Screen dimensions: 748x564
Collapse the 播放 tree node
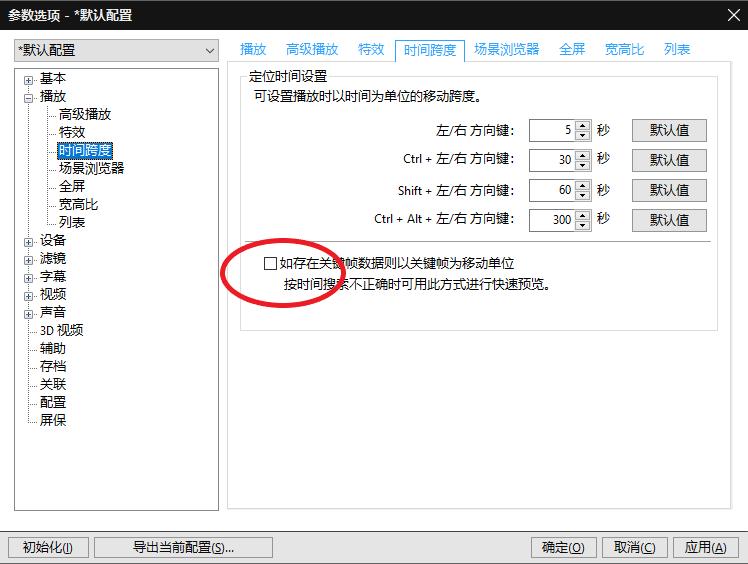(x=28, y=98)
